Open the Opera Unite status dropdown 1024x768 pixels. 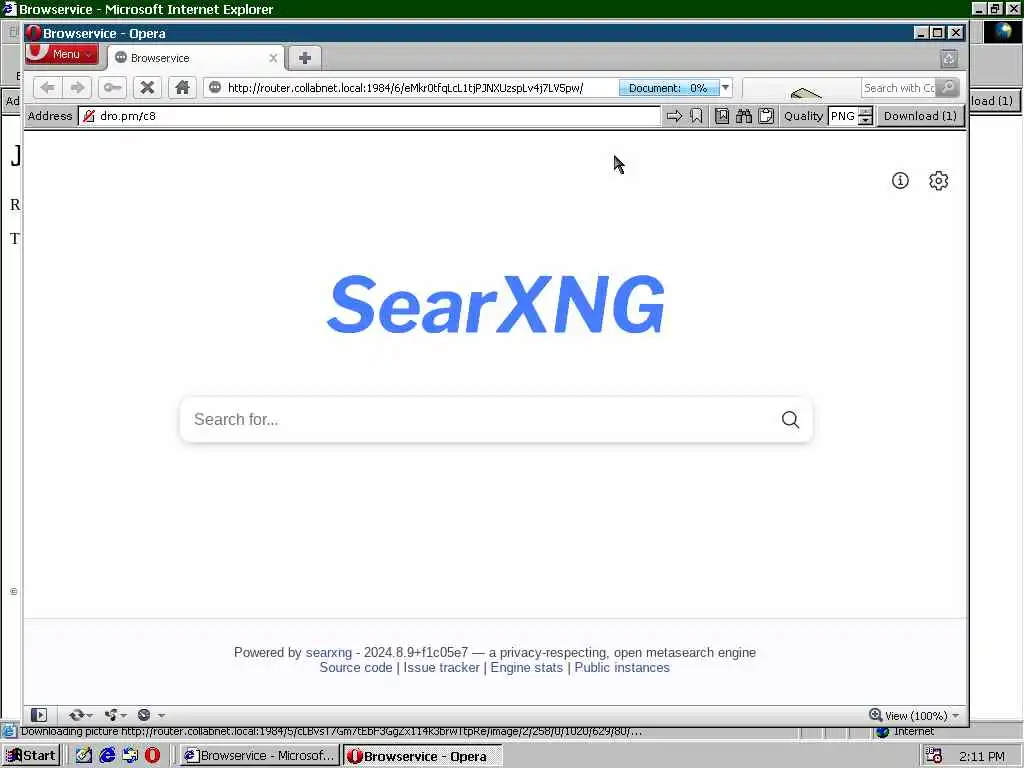tap(116, 715)
